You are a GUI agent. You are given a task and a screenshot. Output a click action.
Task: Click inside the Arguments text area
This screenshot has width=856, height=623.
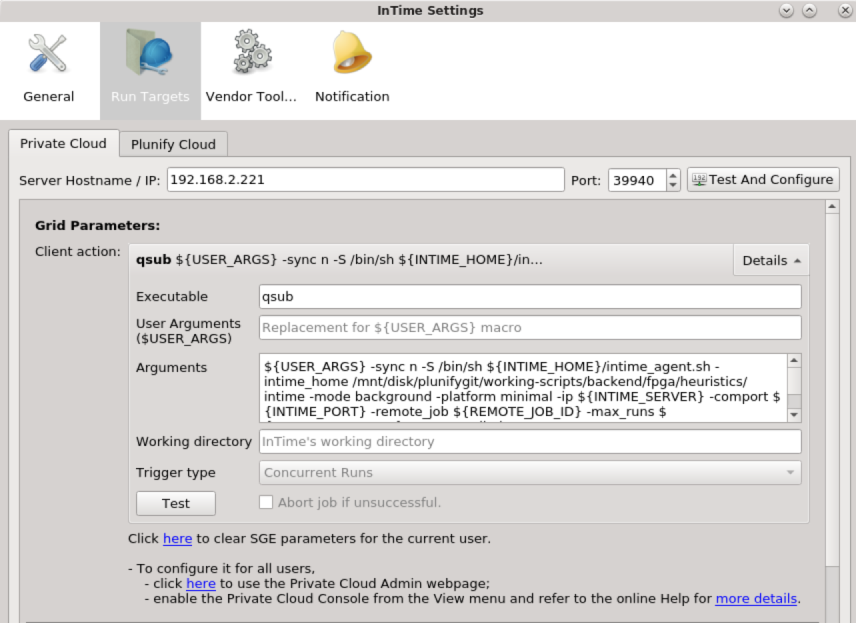[x=523, y=388]
